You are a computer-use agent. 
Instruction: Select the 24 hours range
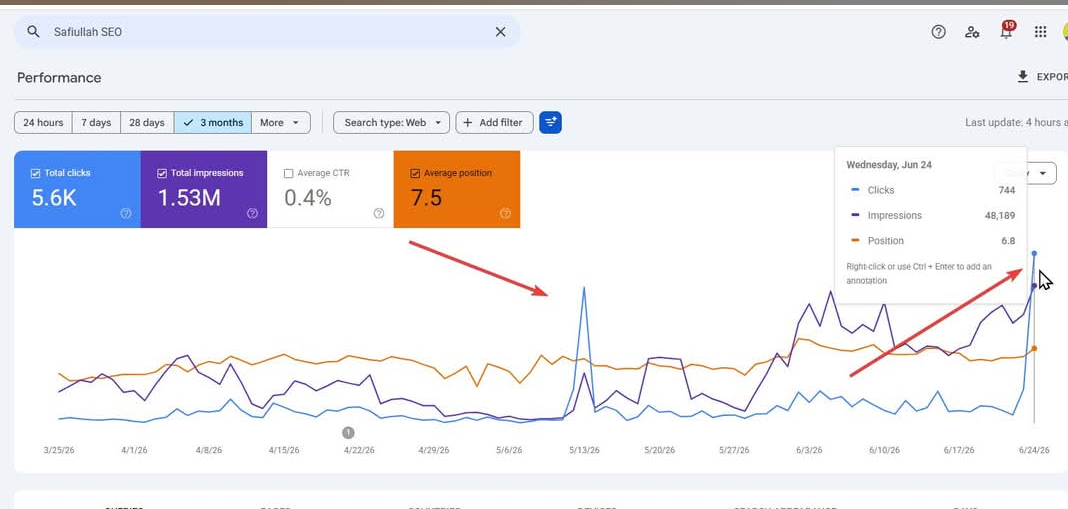click(43, 123)
